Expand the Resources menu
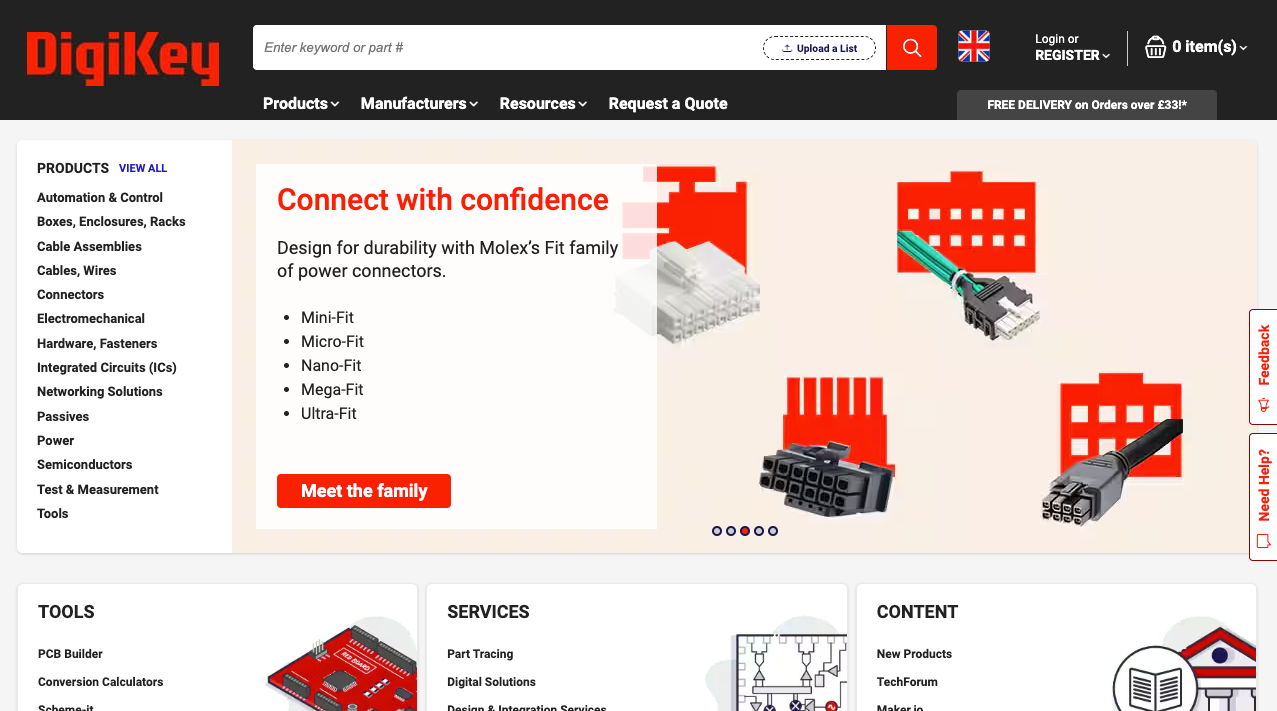Image resolution: width=1277 pixels, height=711 pixels. tap(543, 103)
